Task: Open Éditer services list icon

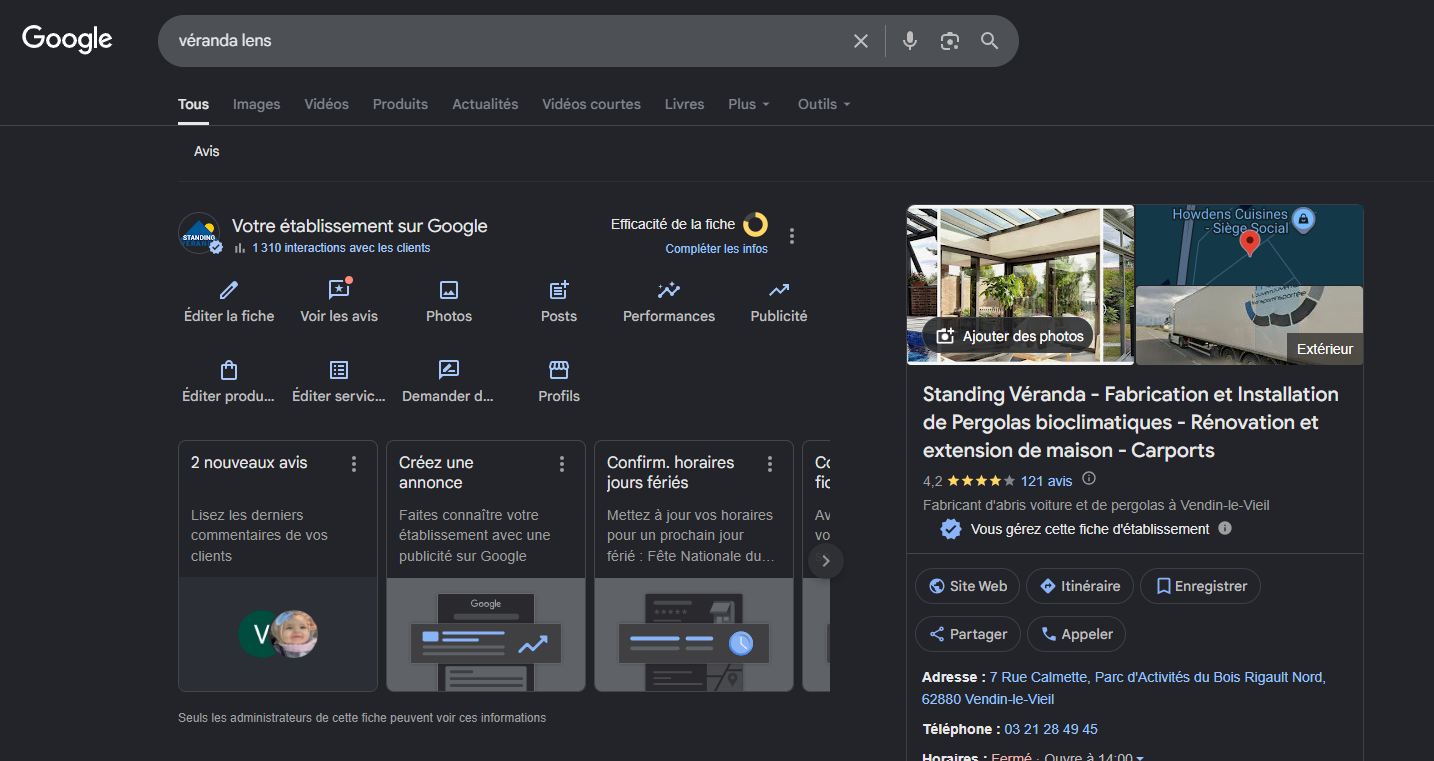Action: 339,370
